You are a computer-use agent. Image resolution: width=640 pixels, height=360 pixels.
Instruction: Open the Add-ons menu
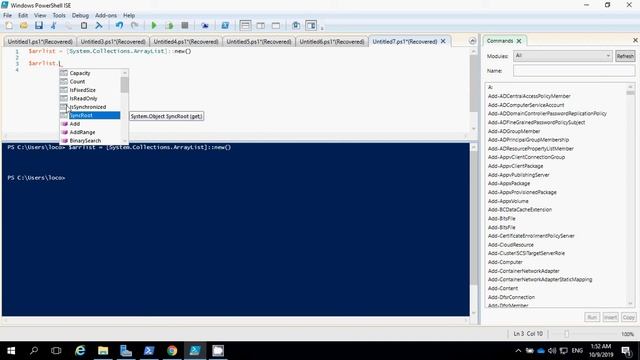[x=106, y=16]
